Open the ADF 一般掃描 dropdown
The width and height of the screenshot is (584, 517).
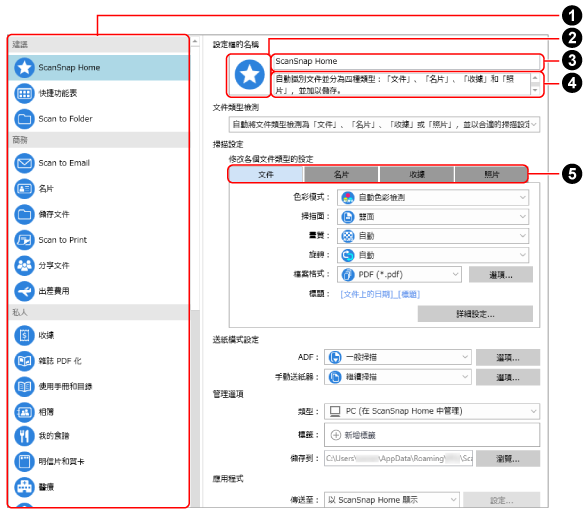398,357
